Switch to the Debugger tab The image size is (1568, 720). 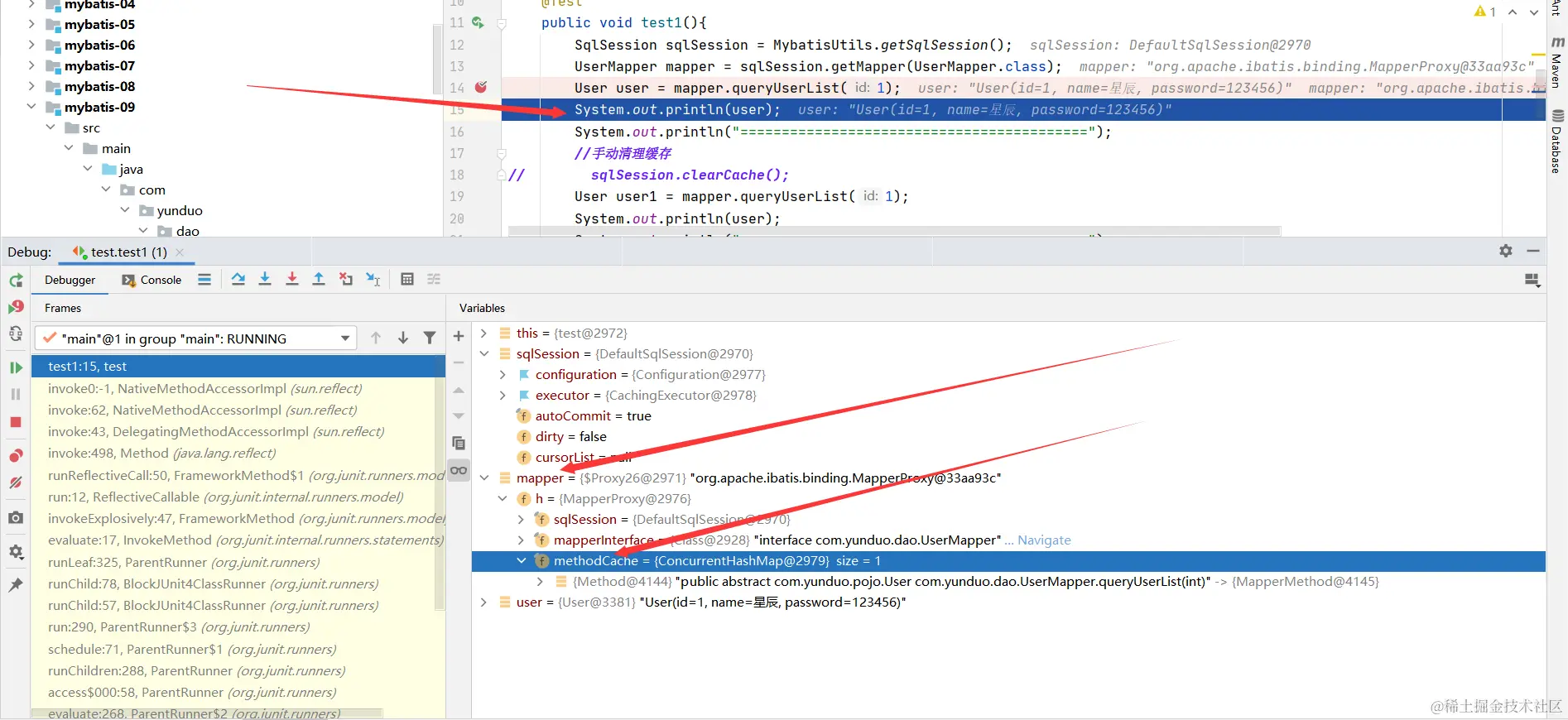coord(70,281)
